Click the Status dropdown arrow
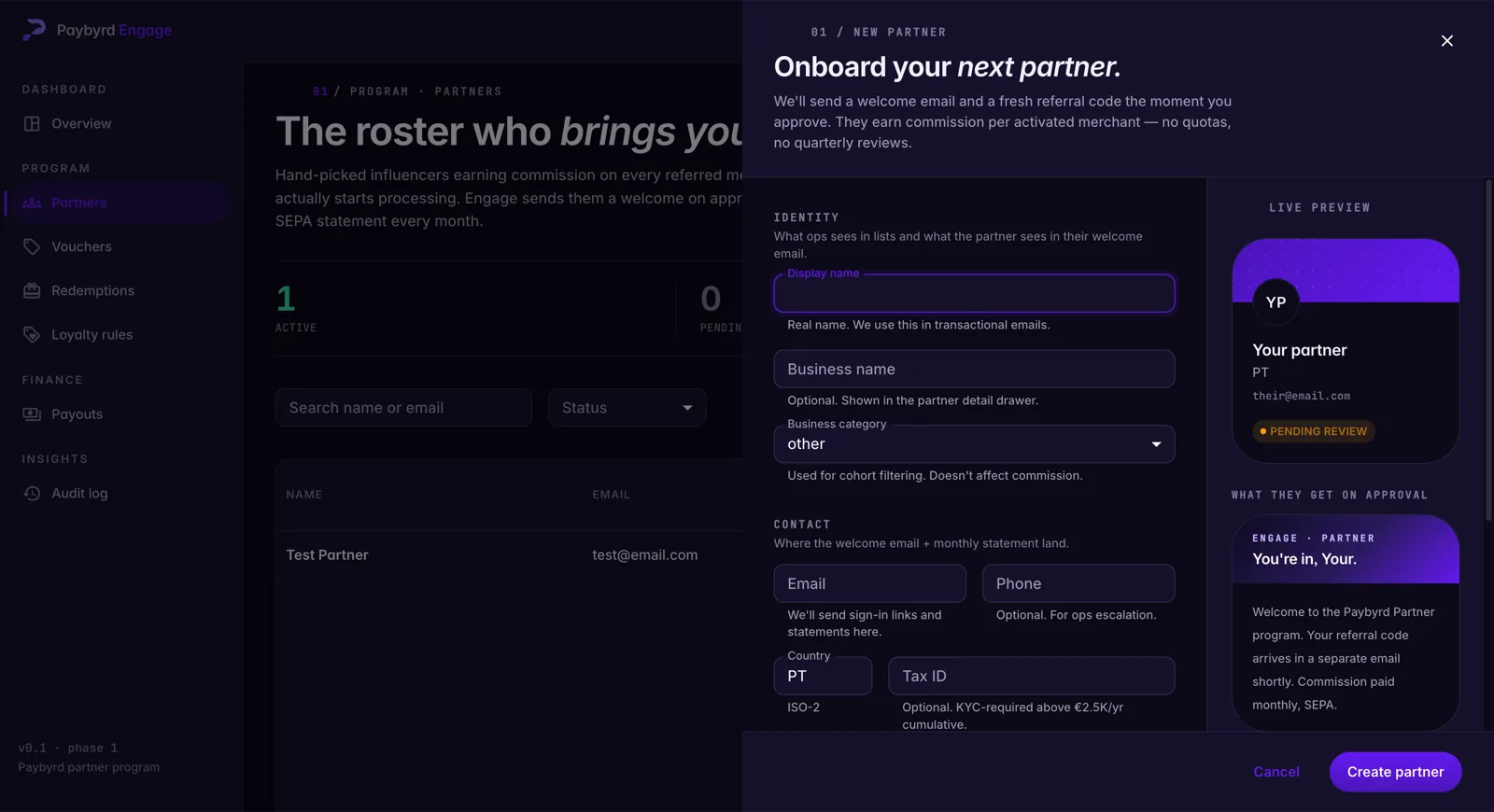The height and width of the screenshot is (812, 1494). click(688, 408)
